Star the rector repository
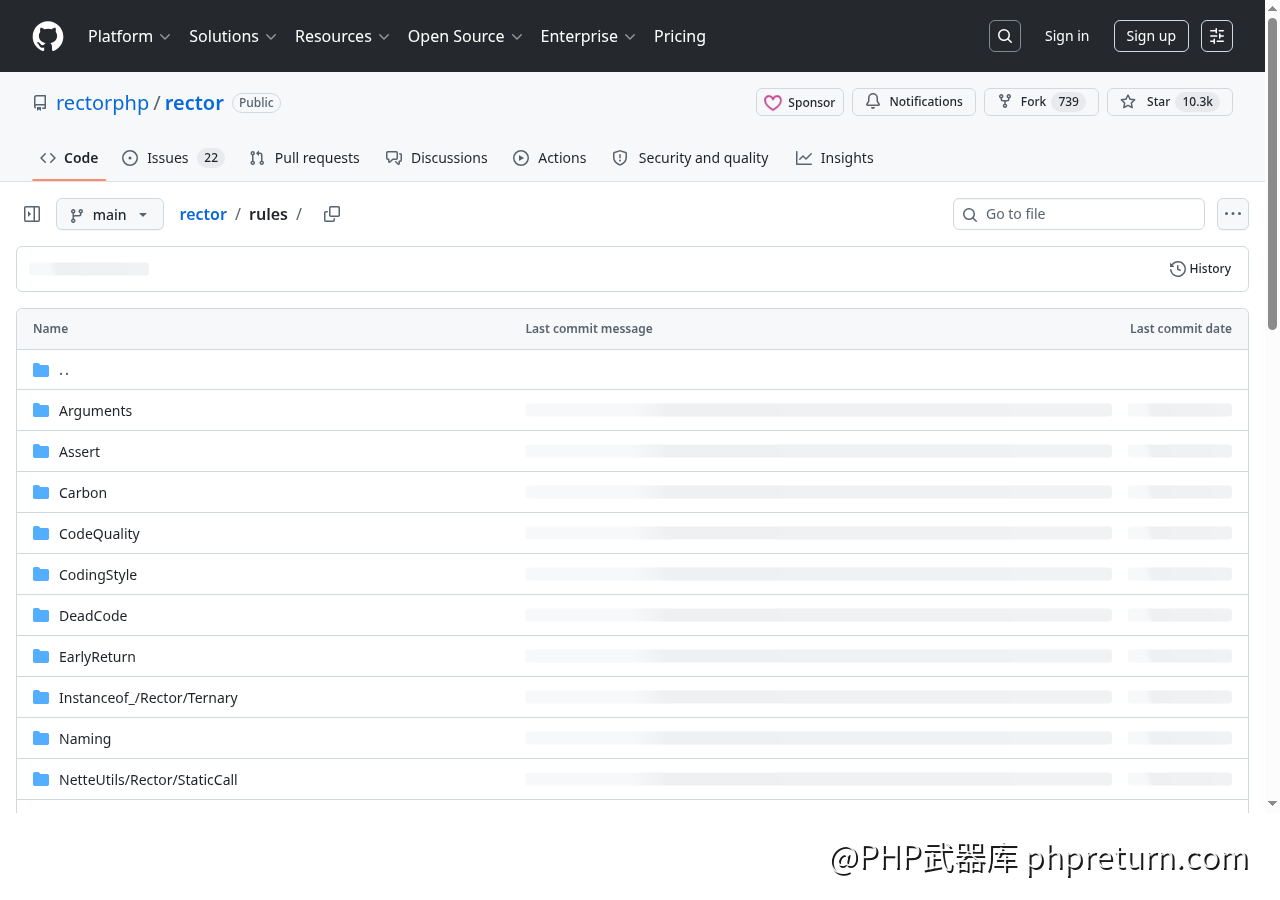 pos(1170,102)
